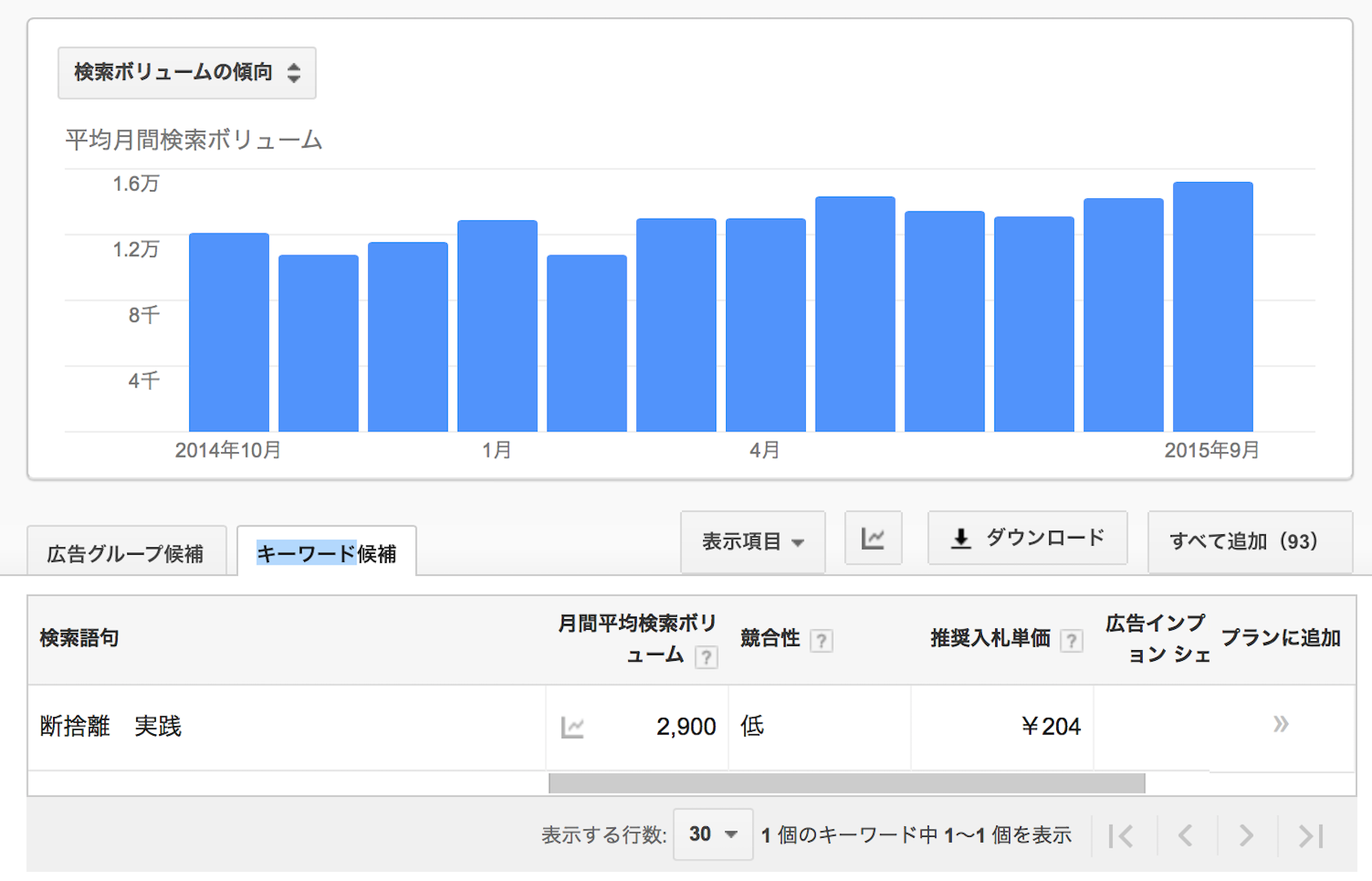Click the 競合性 column header

(x=770, y=638)
